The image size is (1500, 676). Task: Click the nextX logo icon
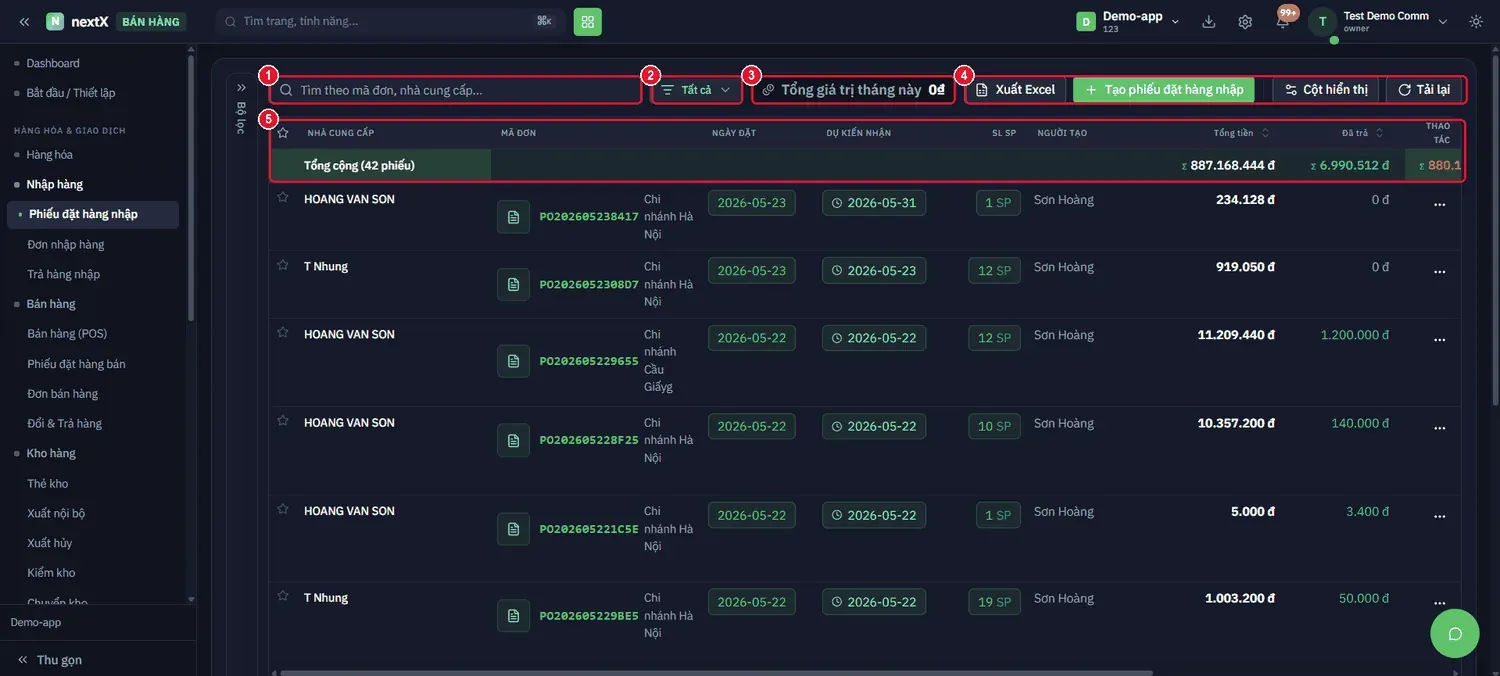55,21
